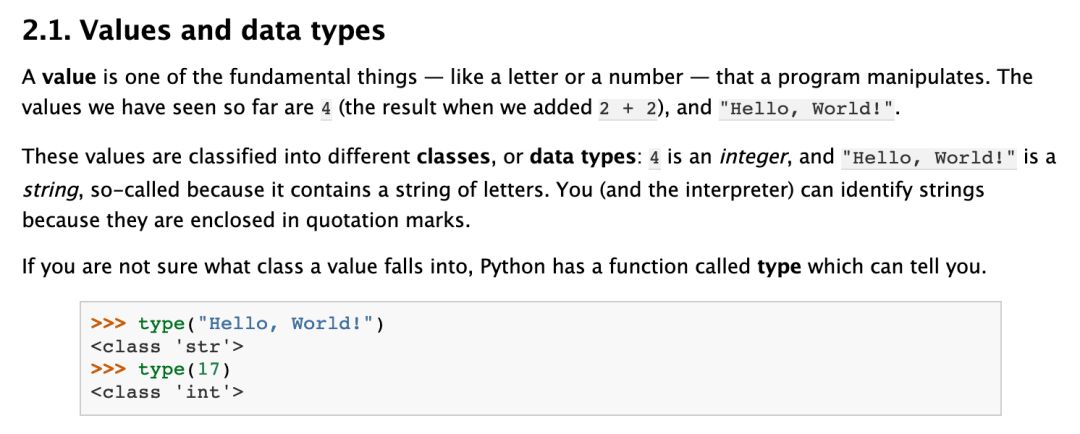Viewport: 1080px width, 434px height.
Task: Click the inline code 4 before "(the result"
Action: [x=325, y=108]
